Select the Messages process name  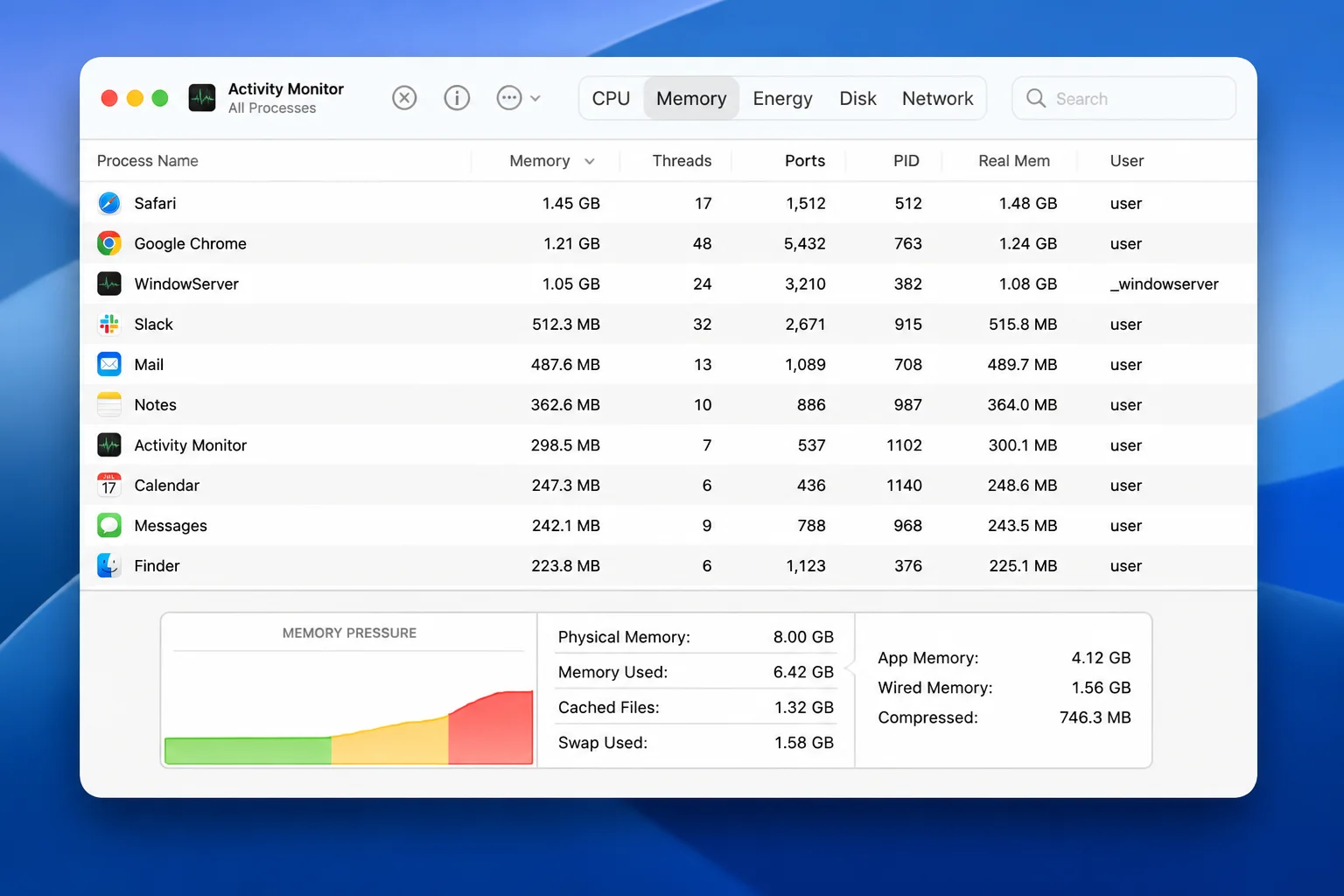pos(171,525)
